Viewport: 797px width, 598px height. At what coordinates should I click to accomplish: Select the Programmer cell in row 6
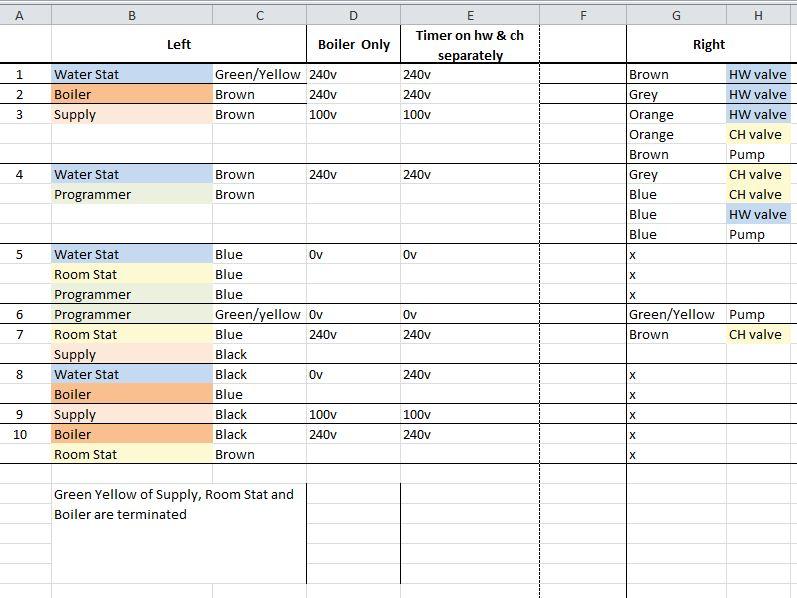point(131,314)
